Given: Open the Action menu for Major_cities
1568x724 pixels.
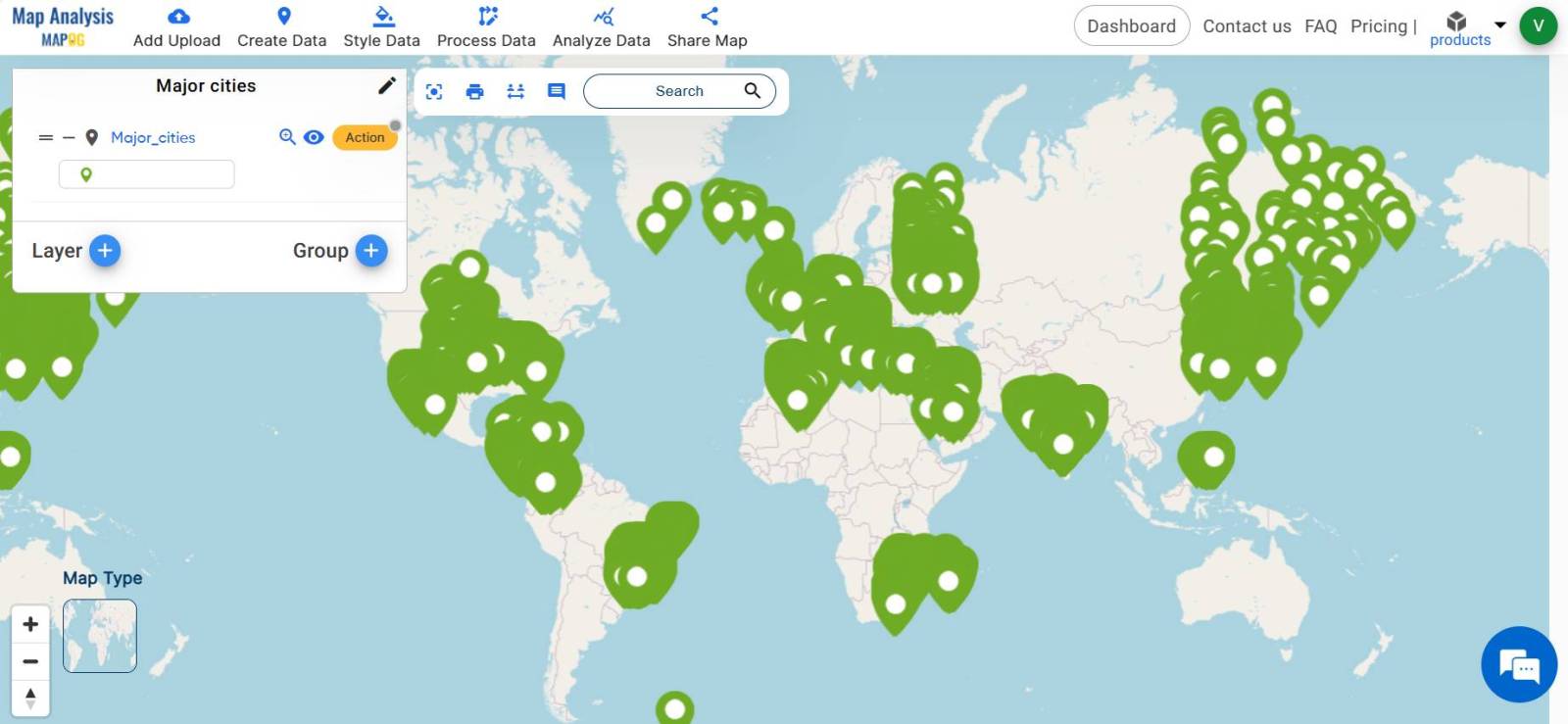Looking at the screenshot, I should (x=365, y=137).
